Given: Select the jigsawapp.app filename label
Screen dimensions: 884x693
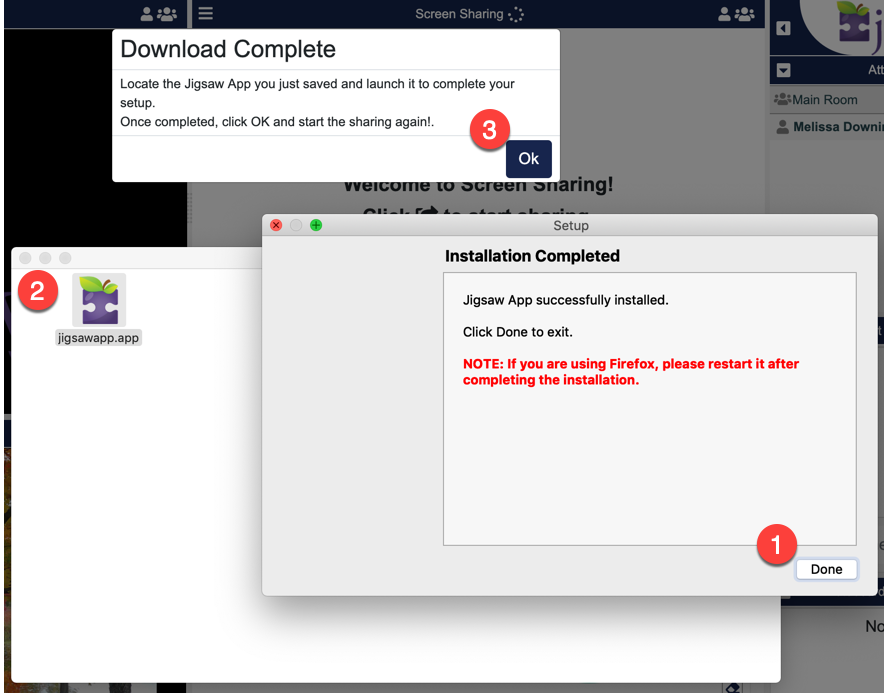Looking at the screenshot, I should (x=99, y=338).
